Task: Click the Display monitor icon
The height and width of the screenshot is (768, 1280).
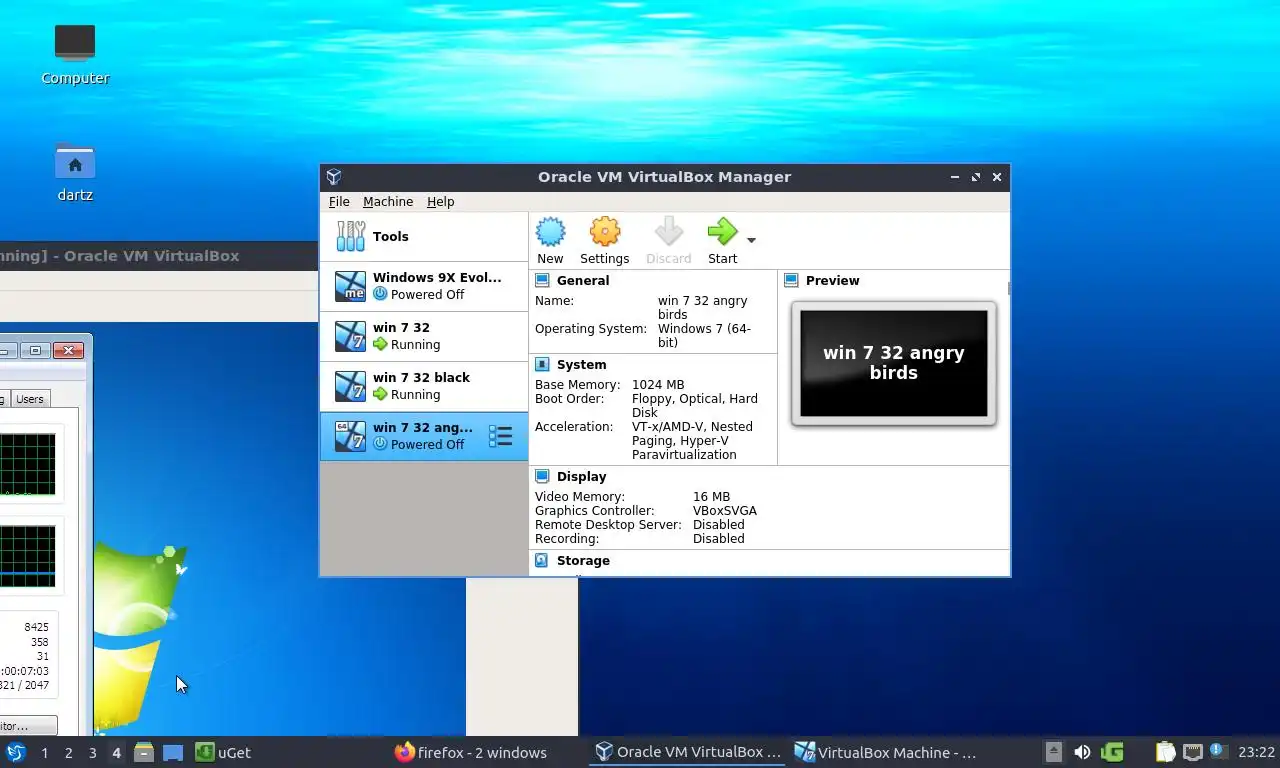Action: (x=542, y=477)
